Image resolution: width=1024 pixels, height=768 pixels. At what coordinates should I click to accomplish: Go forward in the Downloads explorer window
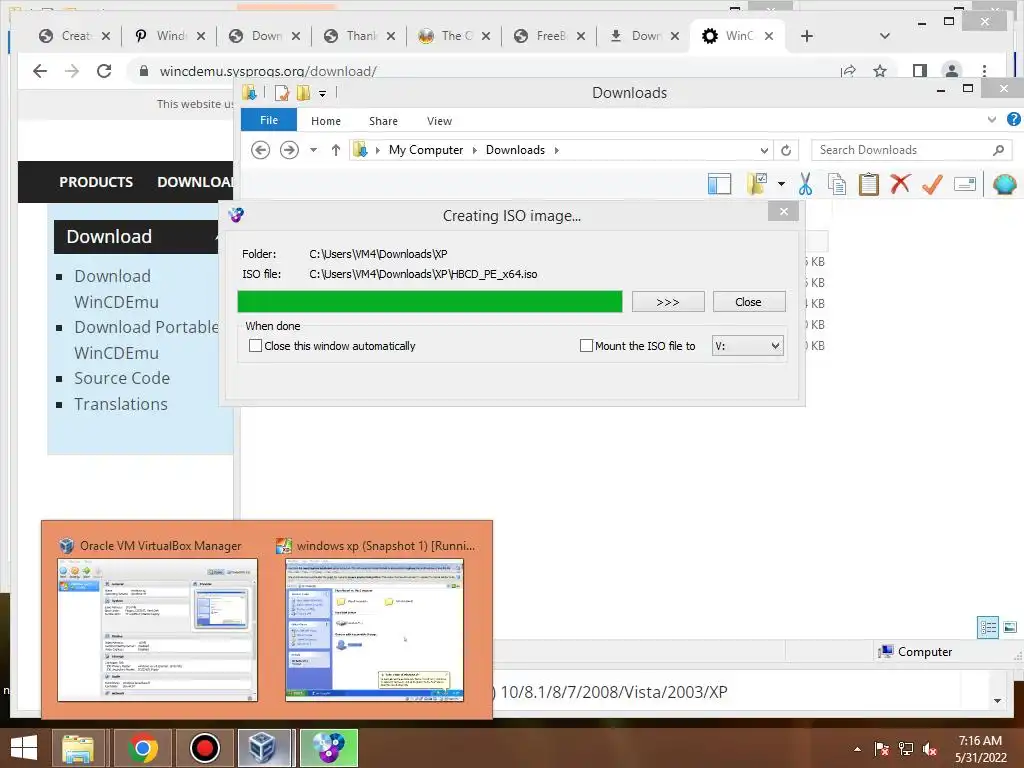coord(289,150)
